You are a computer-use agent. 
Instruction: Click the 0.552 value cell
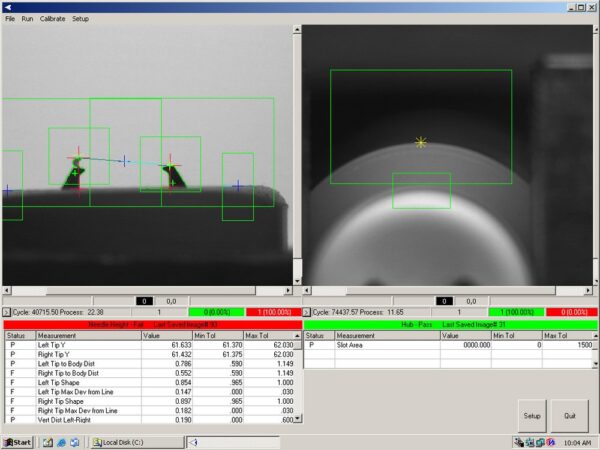pos(167,373)
